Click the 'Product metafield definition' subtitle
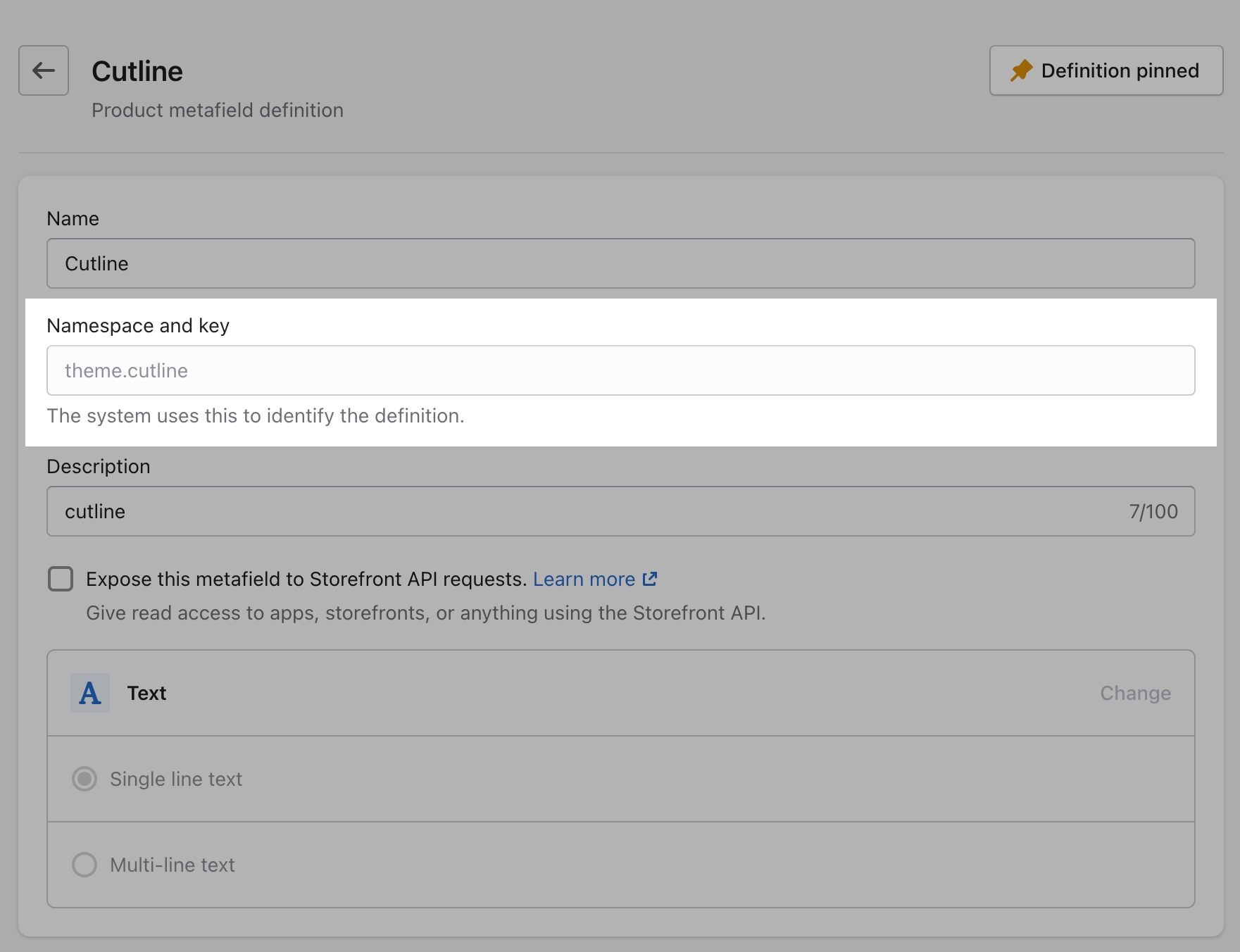Screen dimensions: 1240x952 [x=218, y=110]
